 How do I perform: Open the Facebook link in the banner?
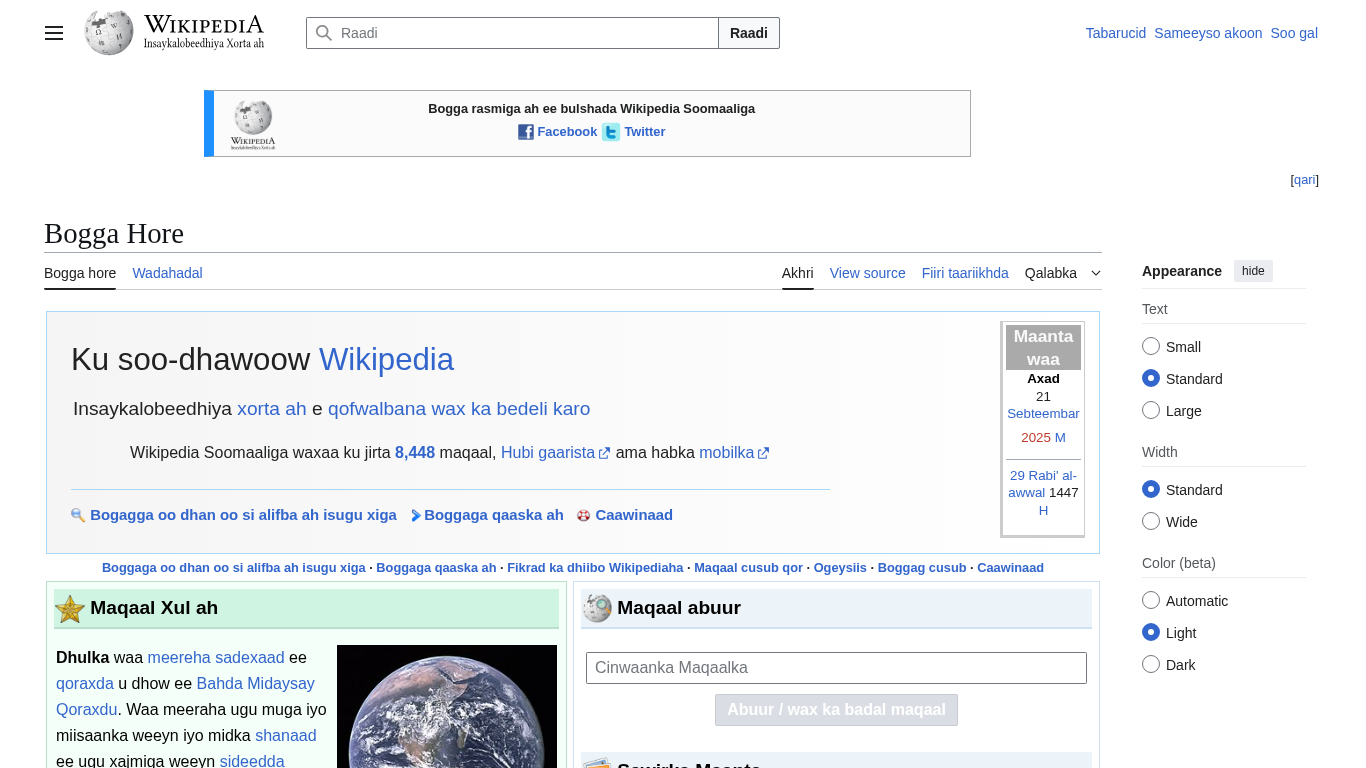coord(567,132)
